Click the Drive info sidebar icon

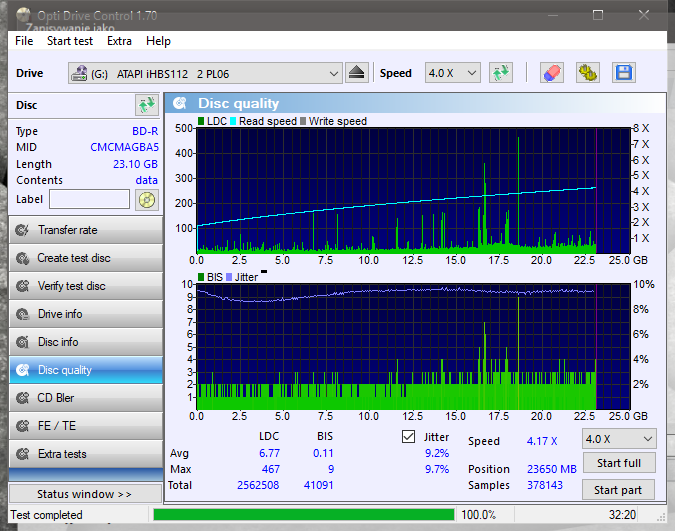pos(22,314)
